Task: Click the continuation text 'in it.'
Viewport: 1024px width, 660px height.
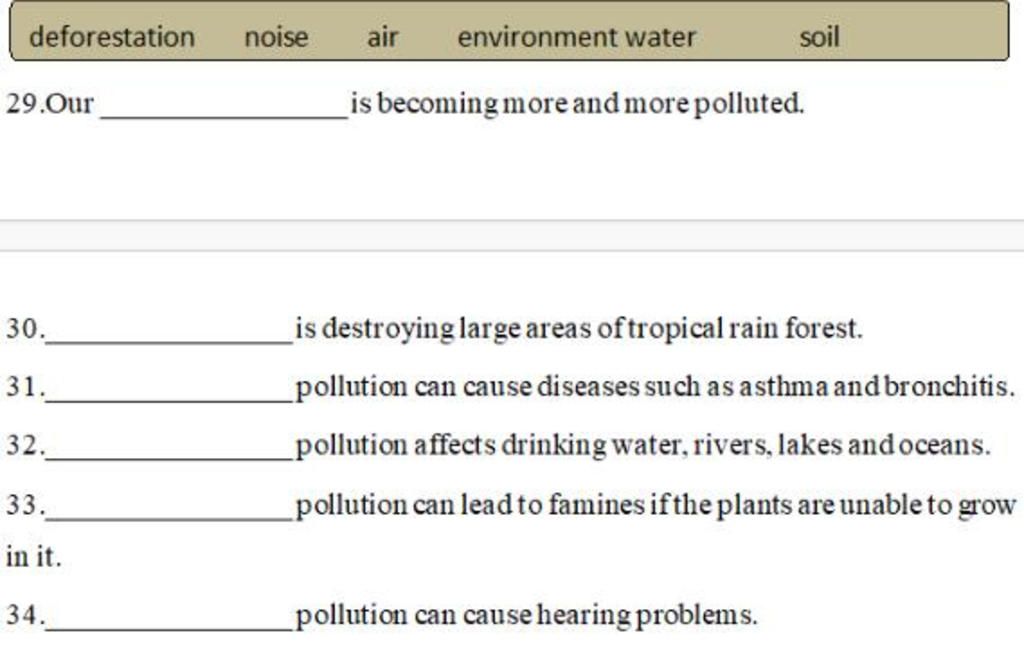Action: 33,557
